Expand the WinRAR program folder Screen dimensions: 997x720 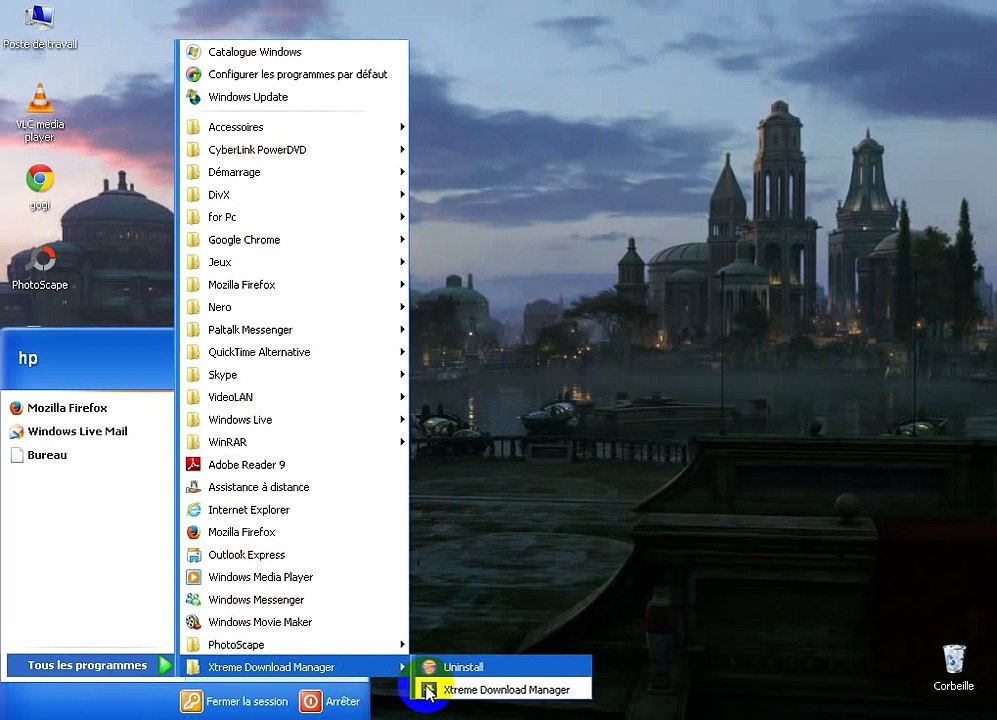227,442
